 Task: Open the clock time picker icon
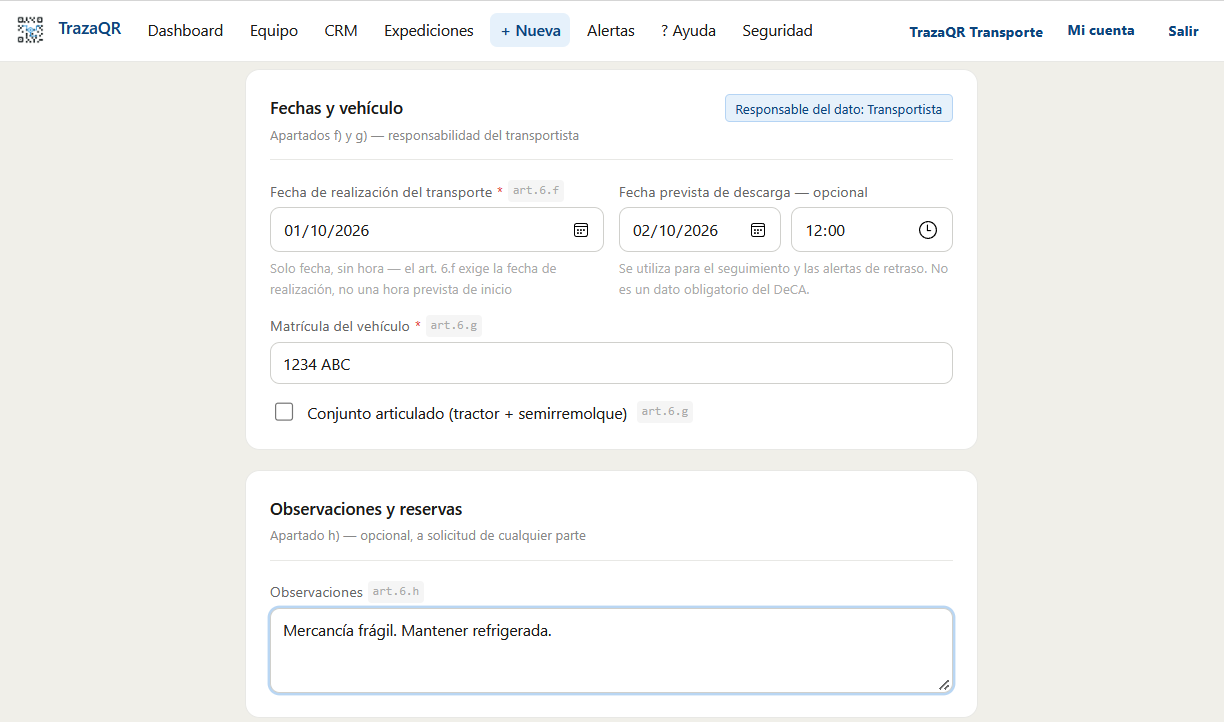point(928,230)
